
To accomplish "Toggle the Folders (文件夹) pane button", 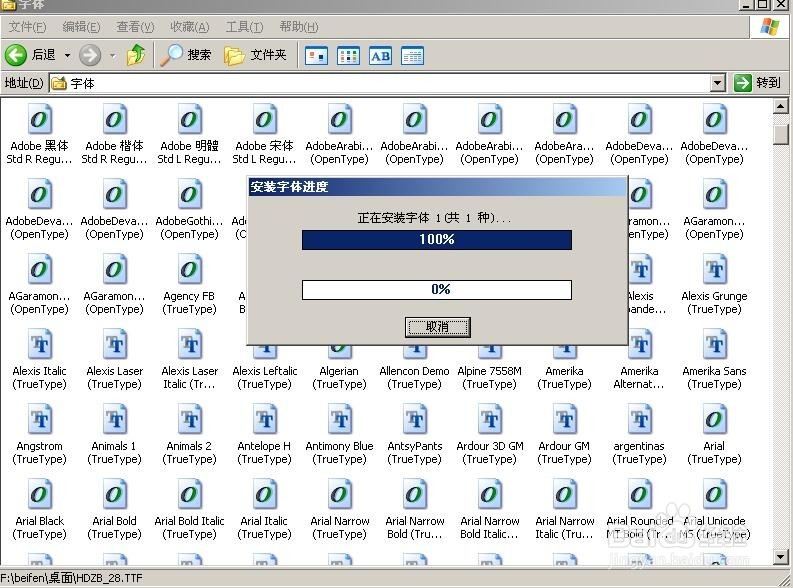I will [255, 55].
